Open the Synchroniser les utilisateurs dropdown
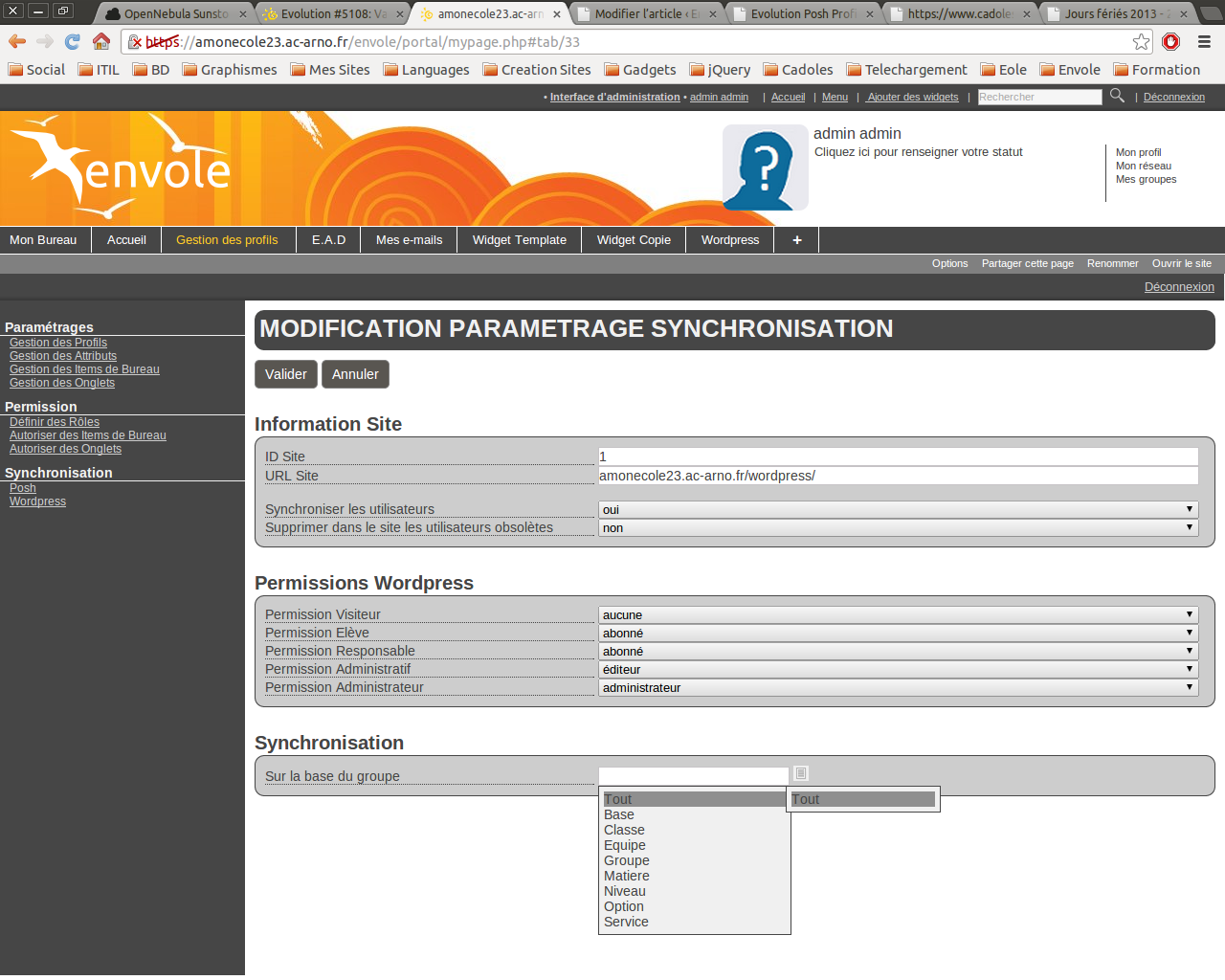Image resolution: width=1225 pixels, height=980 pixels. click(898, 510)
